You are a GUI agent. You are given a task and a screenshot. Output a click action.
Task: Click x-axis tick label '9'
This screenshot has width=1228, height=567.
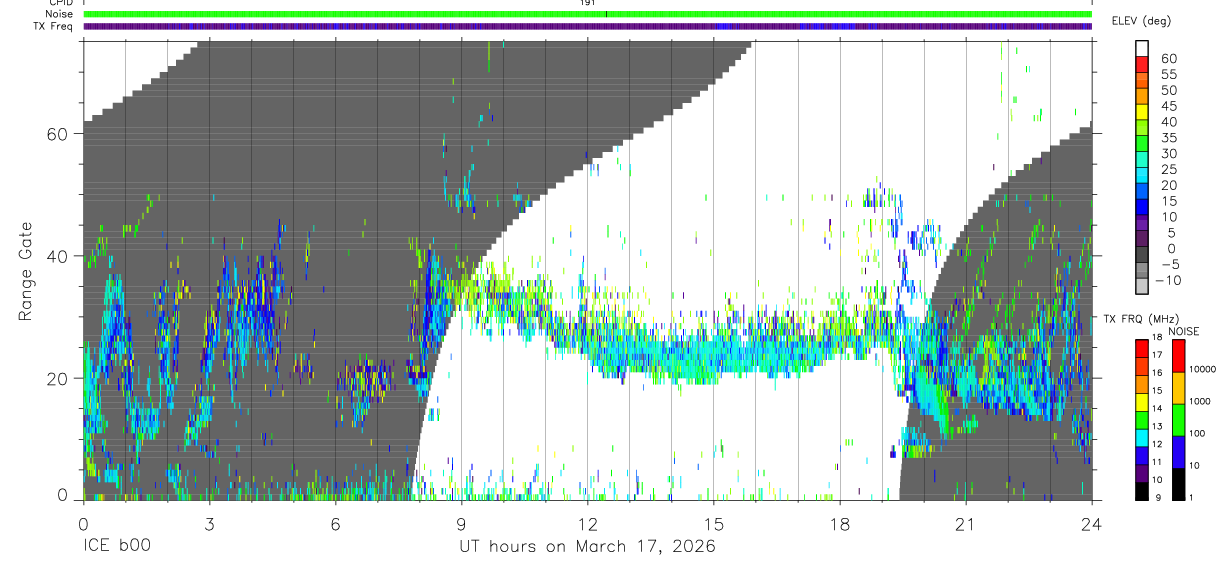pos(461,524)
